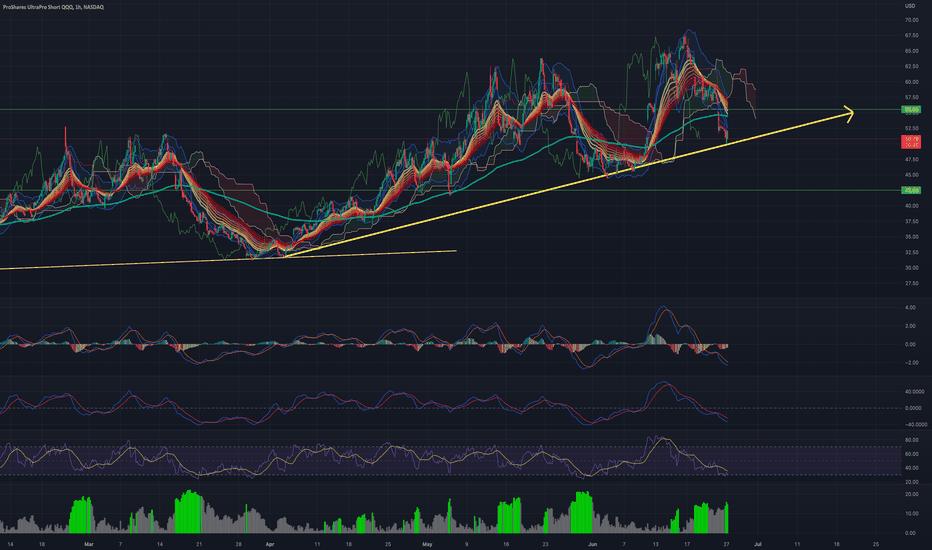This screenshot has width=932, height=550.
Task: Click the 4.00 MACD scale label
Action: 910,308
